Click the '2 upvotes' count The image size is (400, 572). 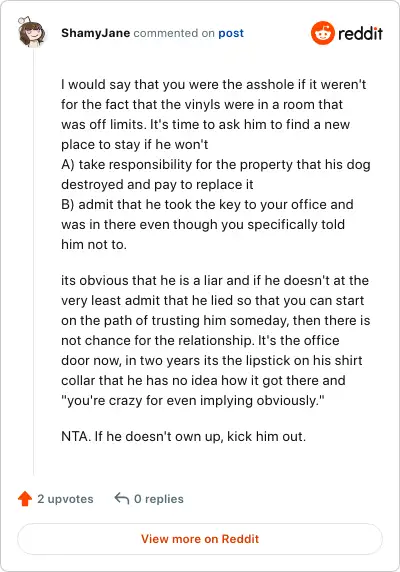click(65, 499)
